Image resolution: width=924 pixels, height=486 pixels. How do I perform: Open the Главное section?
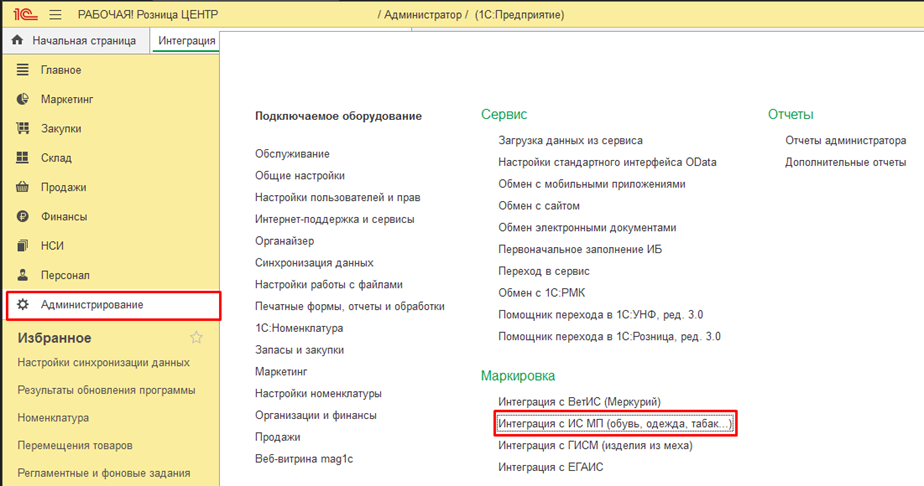[x=61, y=70]
